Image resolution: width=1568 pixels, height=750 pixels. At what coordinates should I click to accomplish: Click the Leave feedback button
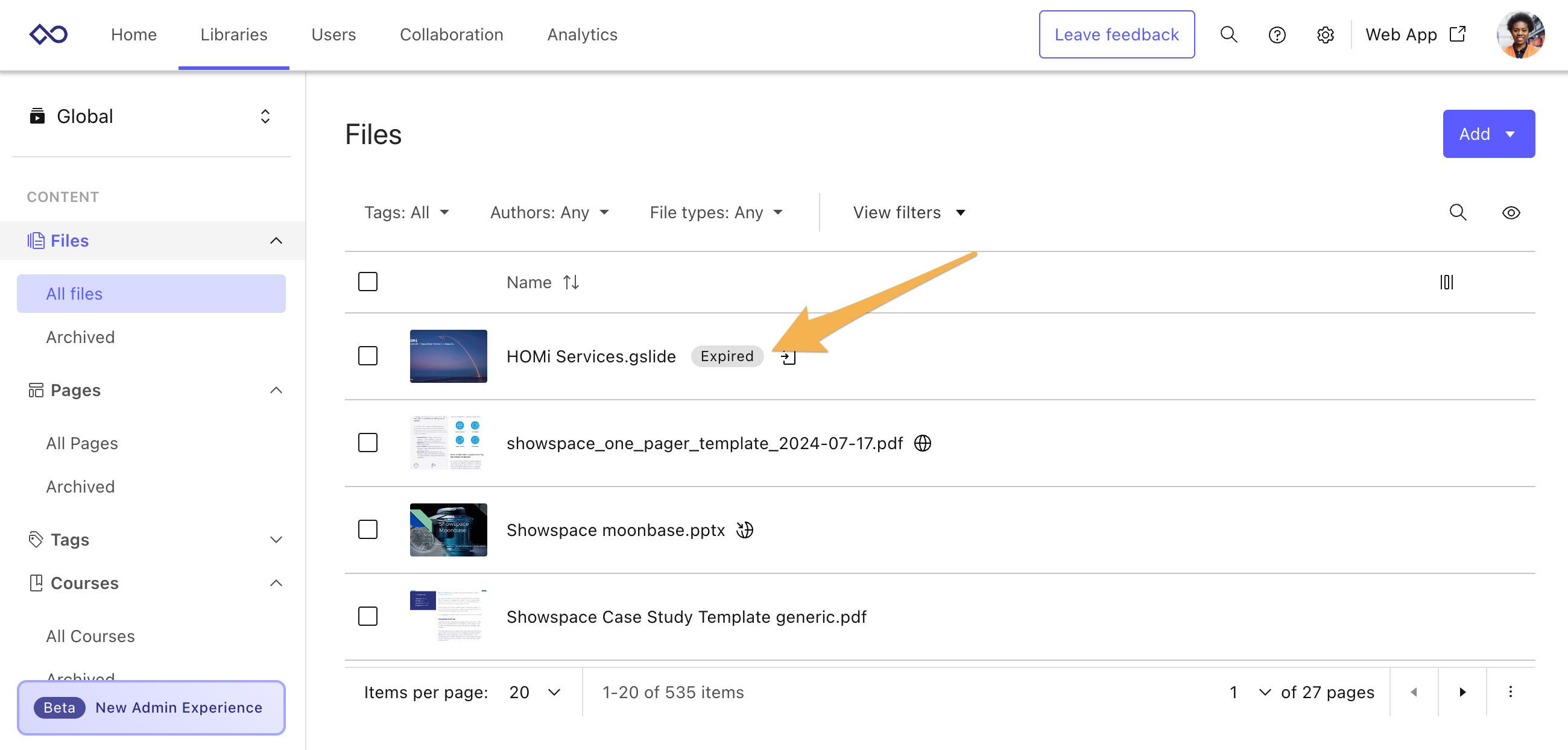point(1116,35)
